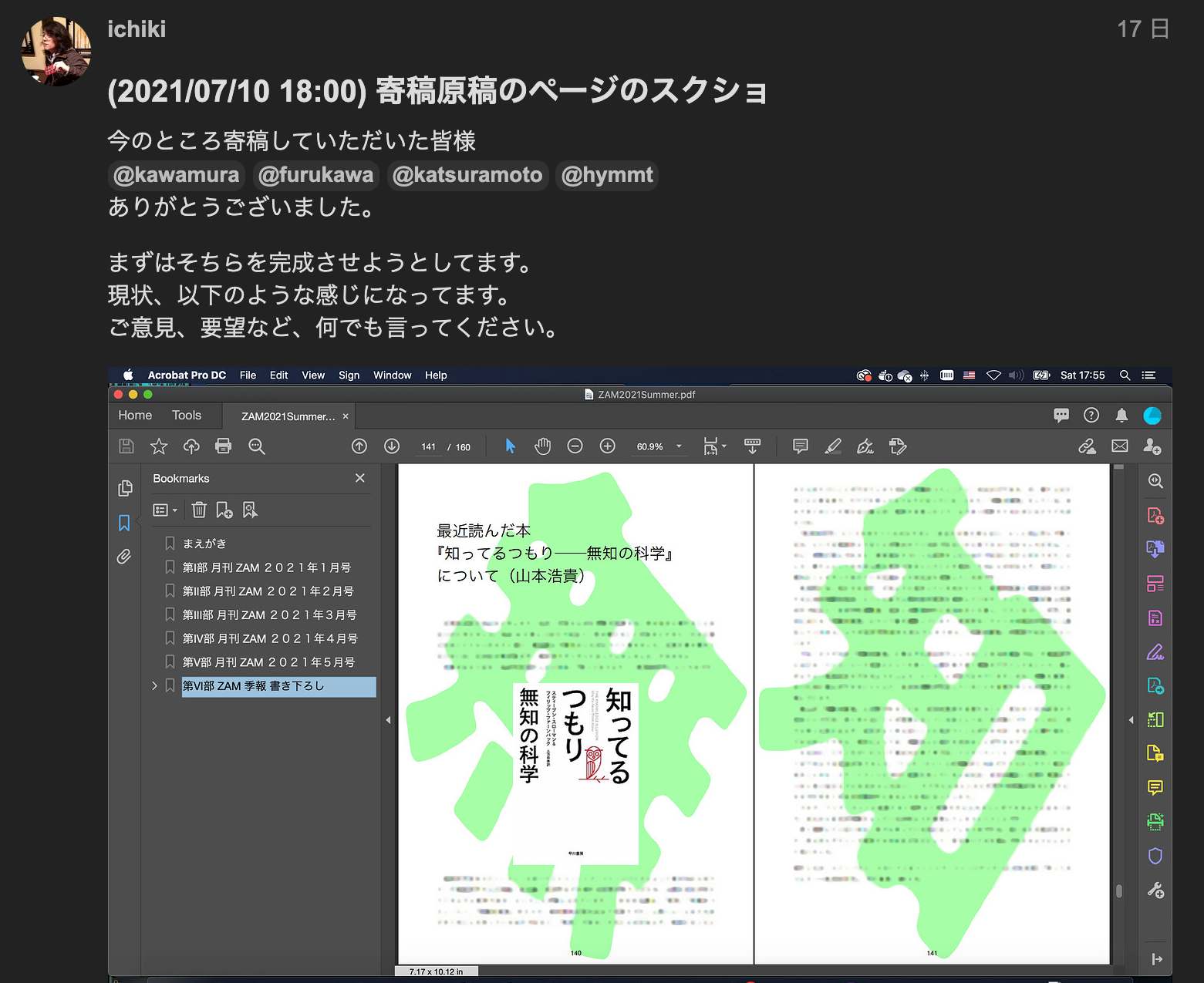This screenshot has height=983, width=1204.
Task: Open the Fill & Sign tool
Action: pos(1155,652)
